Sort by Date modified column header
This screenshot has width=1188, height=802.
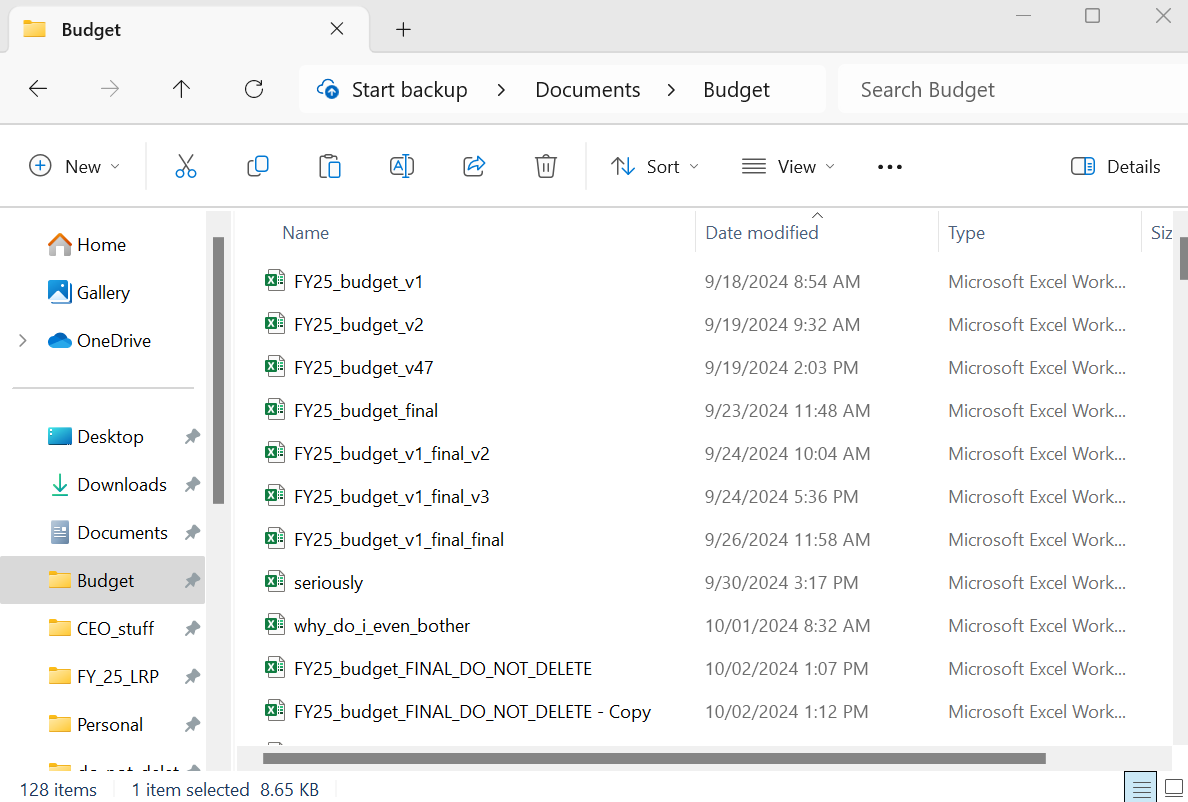click(x=761, y=232)
